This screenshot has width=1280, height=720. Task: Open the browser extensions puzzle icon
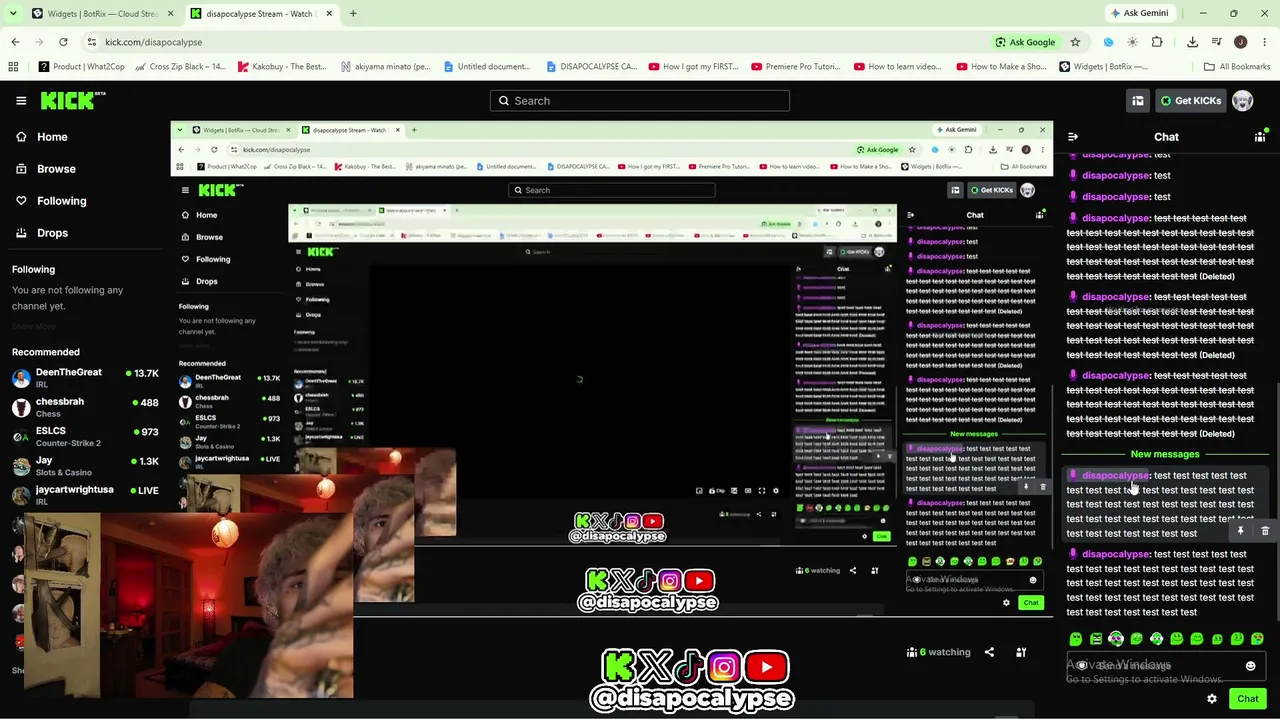(1157, 42)
